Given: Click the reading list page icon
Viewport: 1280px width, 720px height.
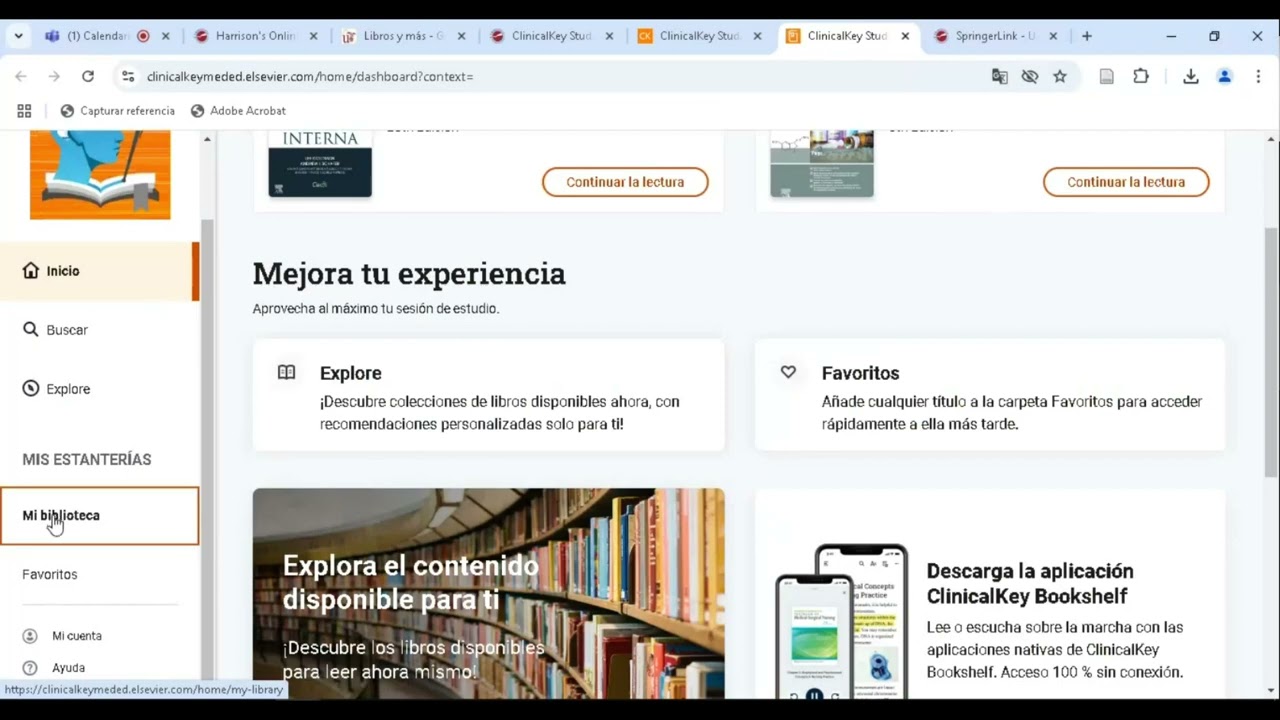Looking at the screenshot, I should tap(1106, 76).
